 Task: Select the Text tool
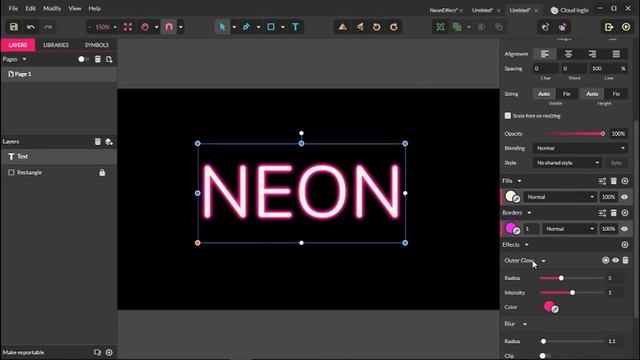[296, 27]
